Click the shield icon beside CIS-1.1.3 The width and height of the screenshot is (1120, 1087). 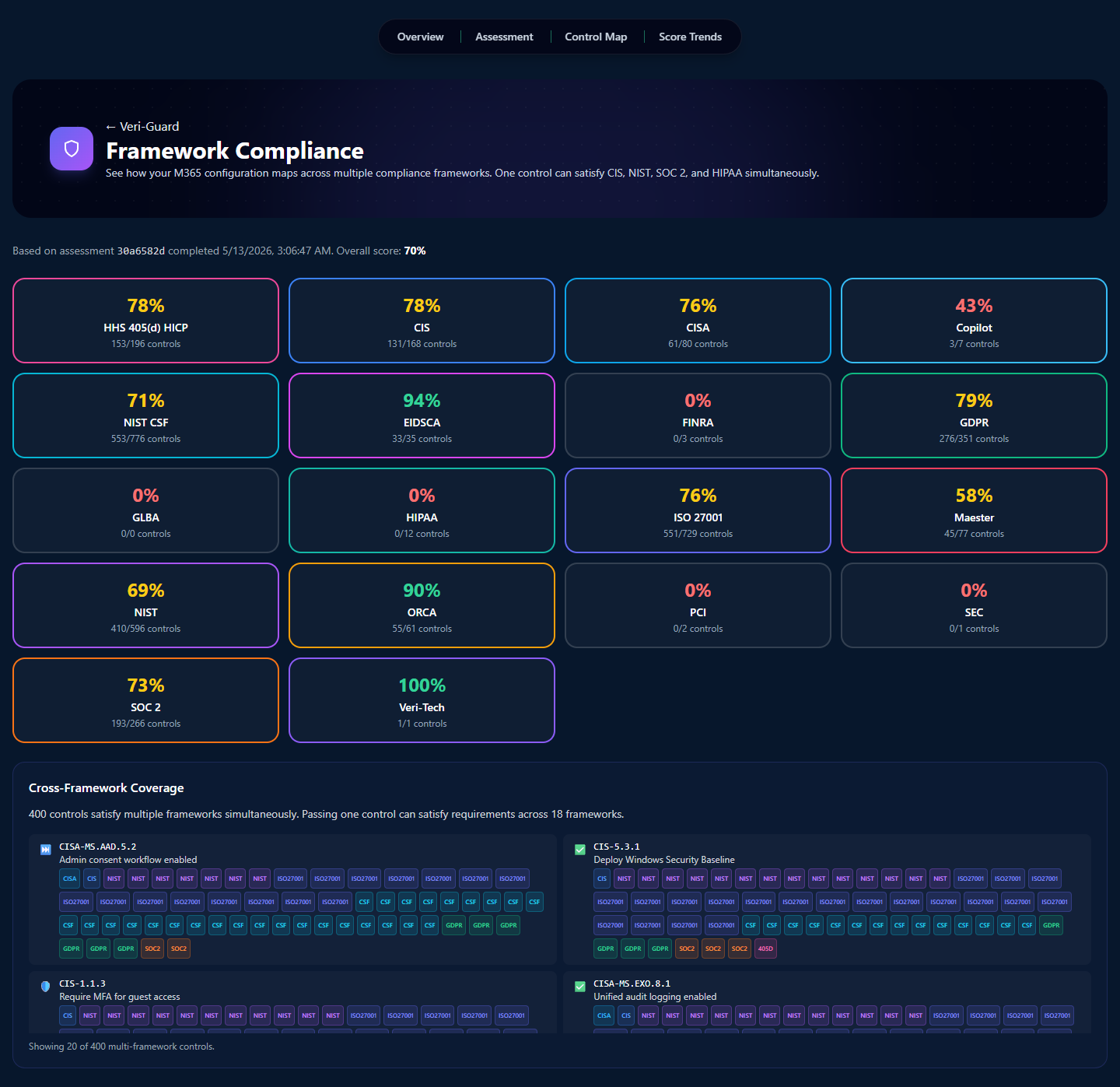point(46,987)
